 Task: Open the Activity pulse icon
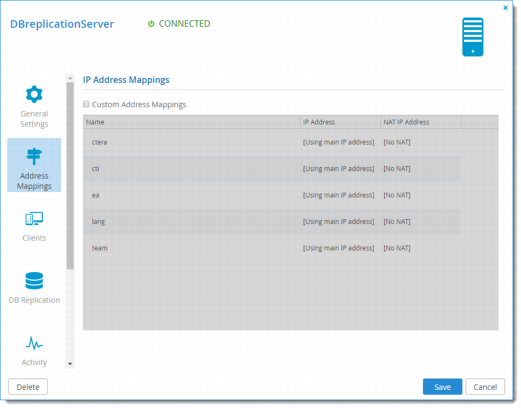point(34,343)
